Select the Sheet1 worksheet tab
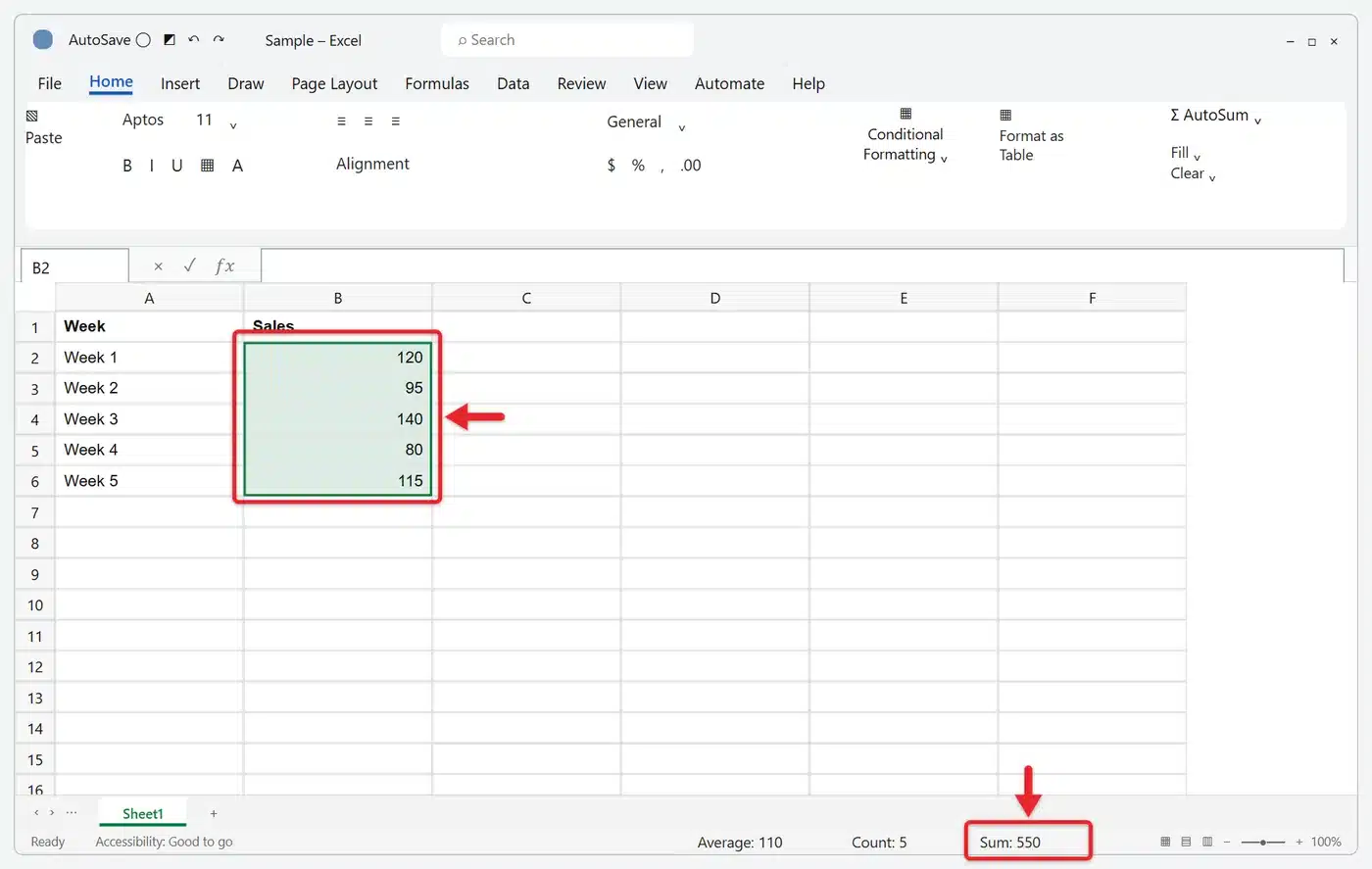 [143, 813]
